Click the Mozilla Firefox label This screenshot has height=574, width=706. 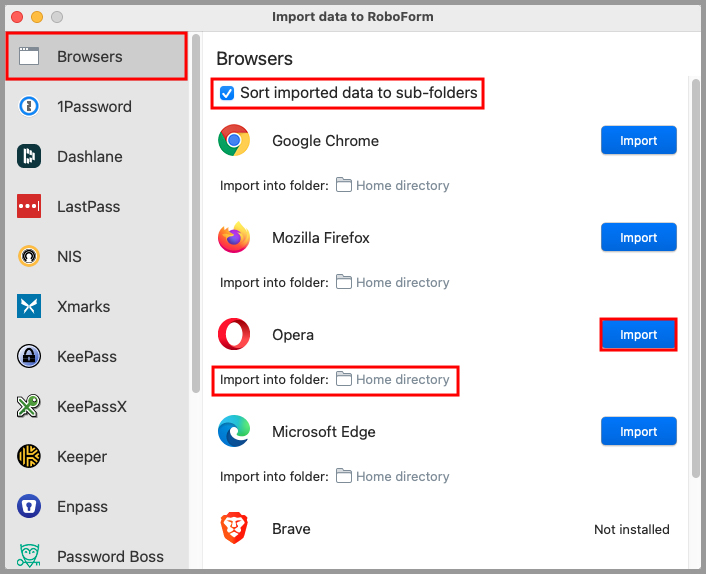point(321,238)
